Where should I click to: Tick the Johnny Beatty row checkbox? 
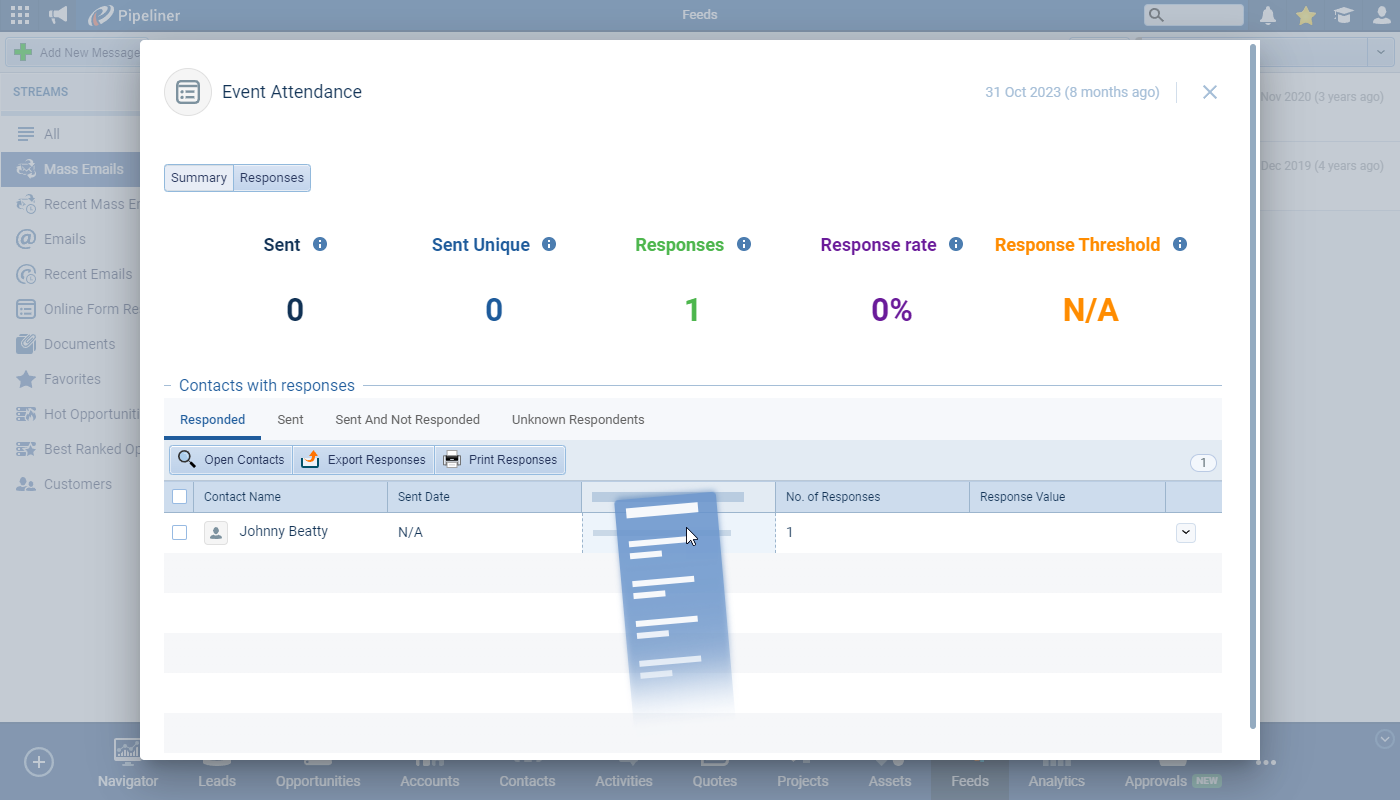click(x=180, y=532)
